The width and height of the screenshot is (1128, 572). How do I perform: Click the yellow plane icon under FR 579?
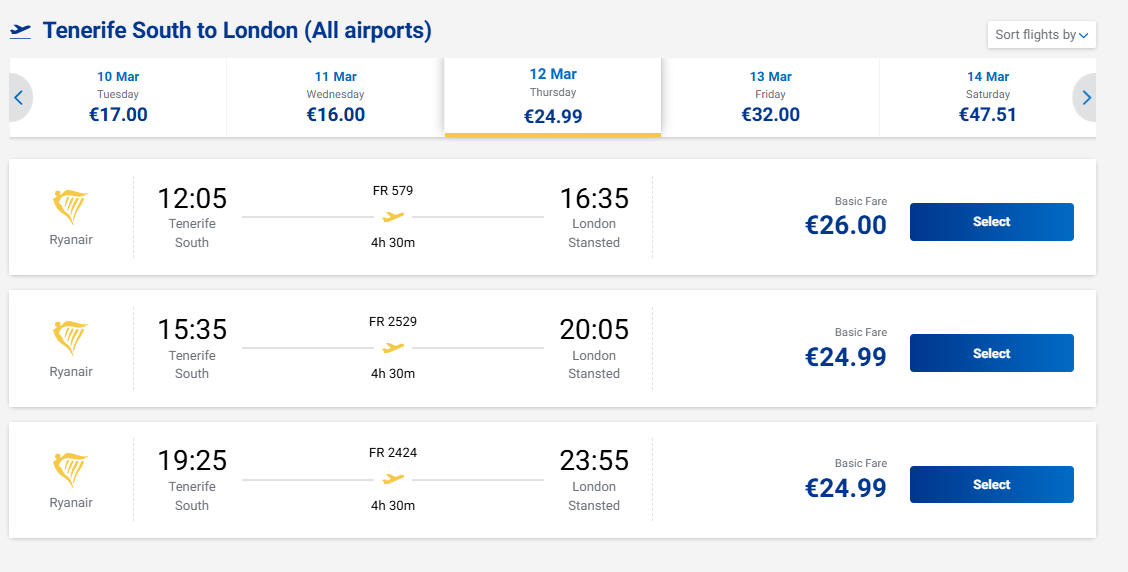click(393, 217)
